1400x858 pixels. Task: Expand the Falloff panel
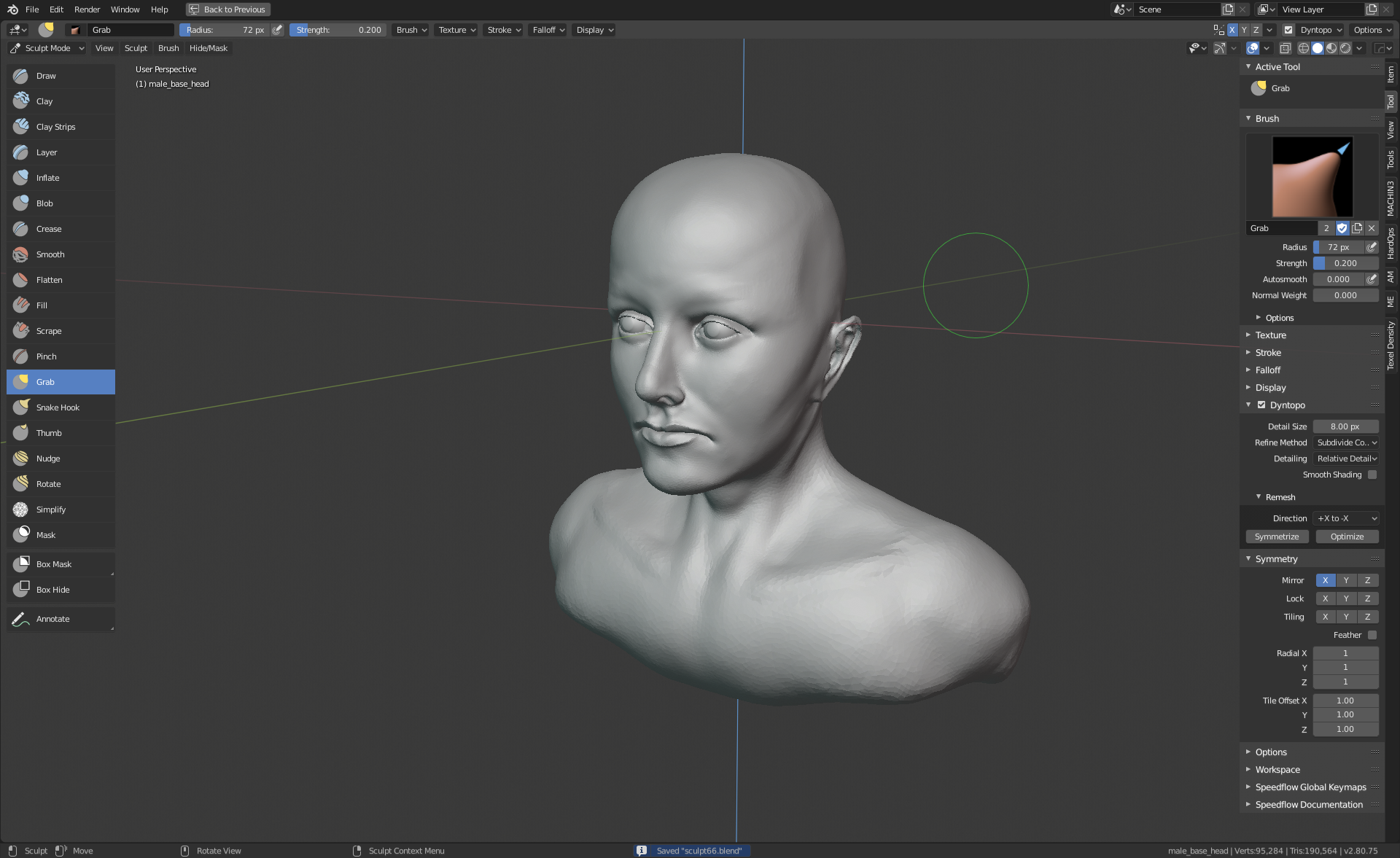click(x=1267, y=370)
